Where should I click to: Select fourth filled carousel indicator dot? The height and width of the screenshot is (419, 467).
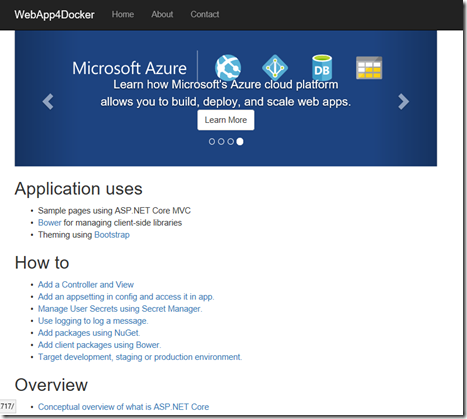(x=240, y=142)
